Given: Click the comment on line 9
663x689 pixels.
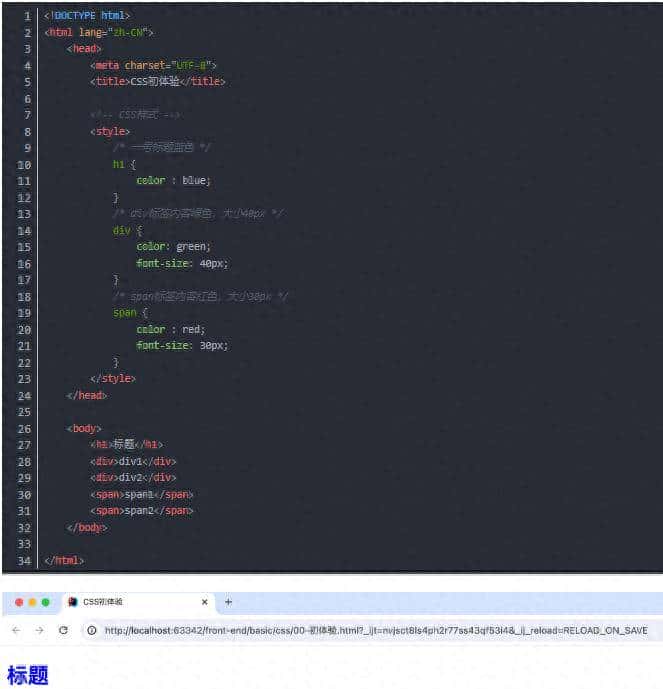Looking at the screenshot, I should pyautogui.click(x=162, y=147).
